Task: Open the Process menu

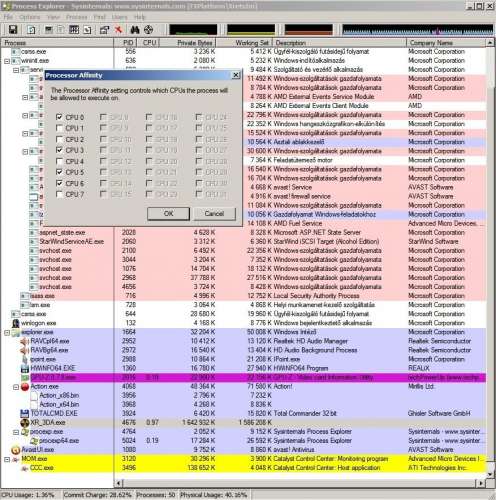Action: click(x=77, y=17)
